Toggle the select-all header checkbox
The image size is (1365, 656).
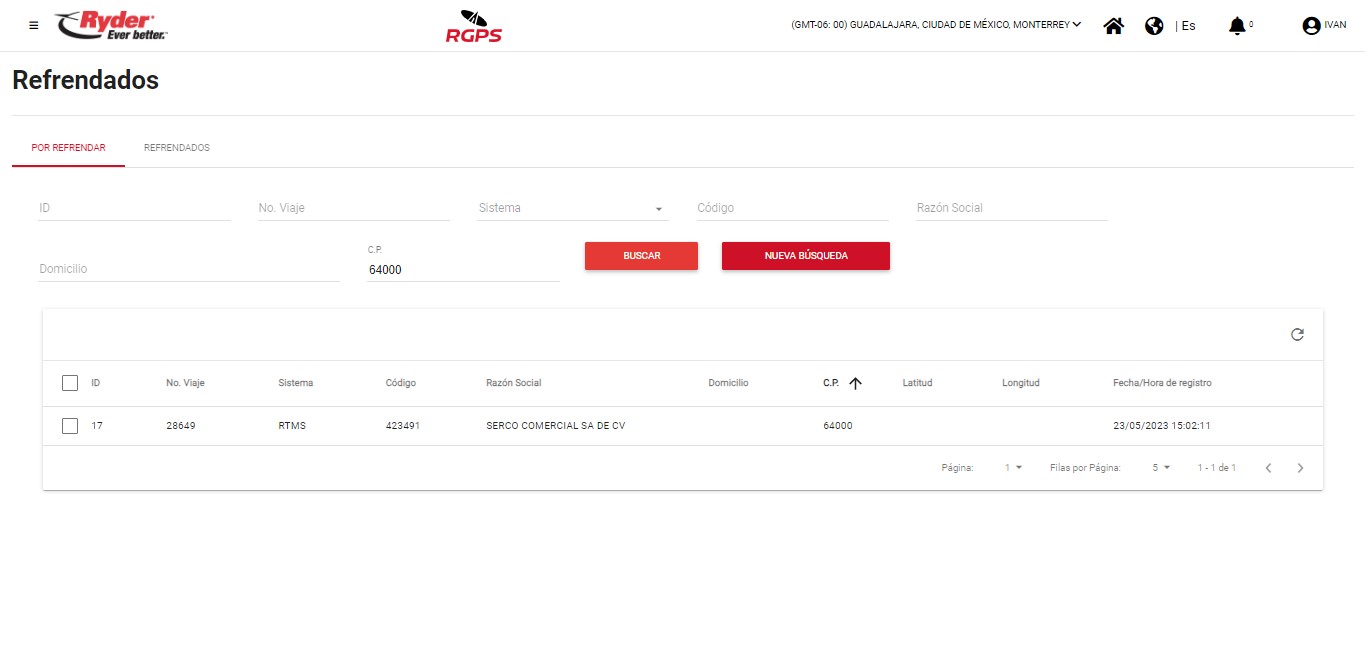tap(70, 383)
